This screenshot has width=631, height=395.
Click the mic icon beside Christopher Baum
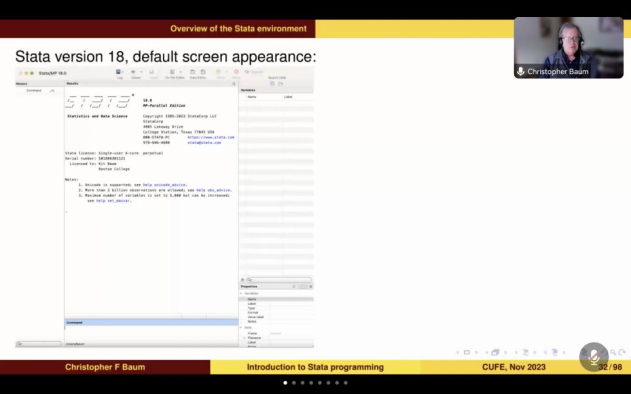coord(520,71)
